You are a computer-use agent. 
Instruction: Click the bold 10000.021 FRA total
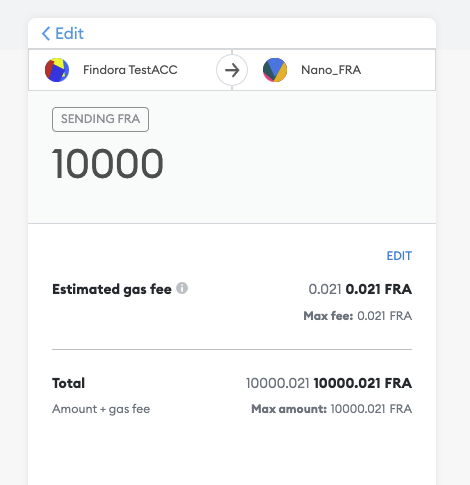363,383
